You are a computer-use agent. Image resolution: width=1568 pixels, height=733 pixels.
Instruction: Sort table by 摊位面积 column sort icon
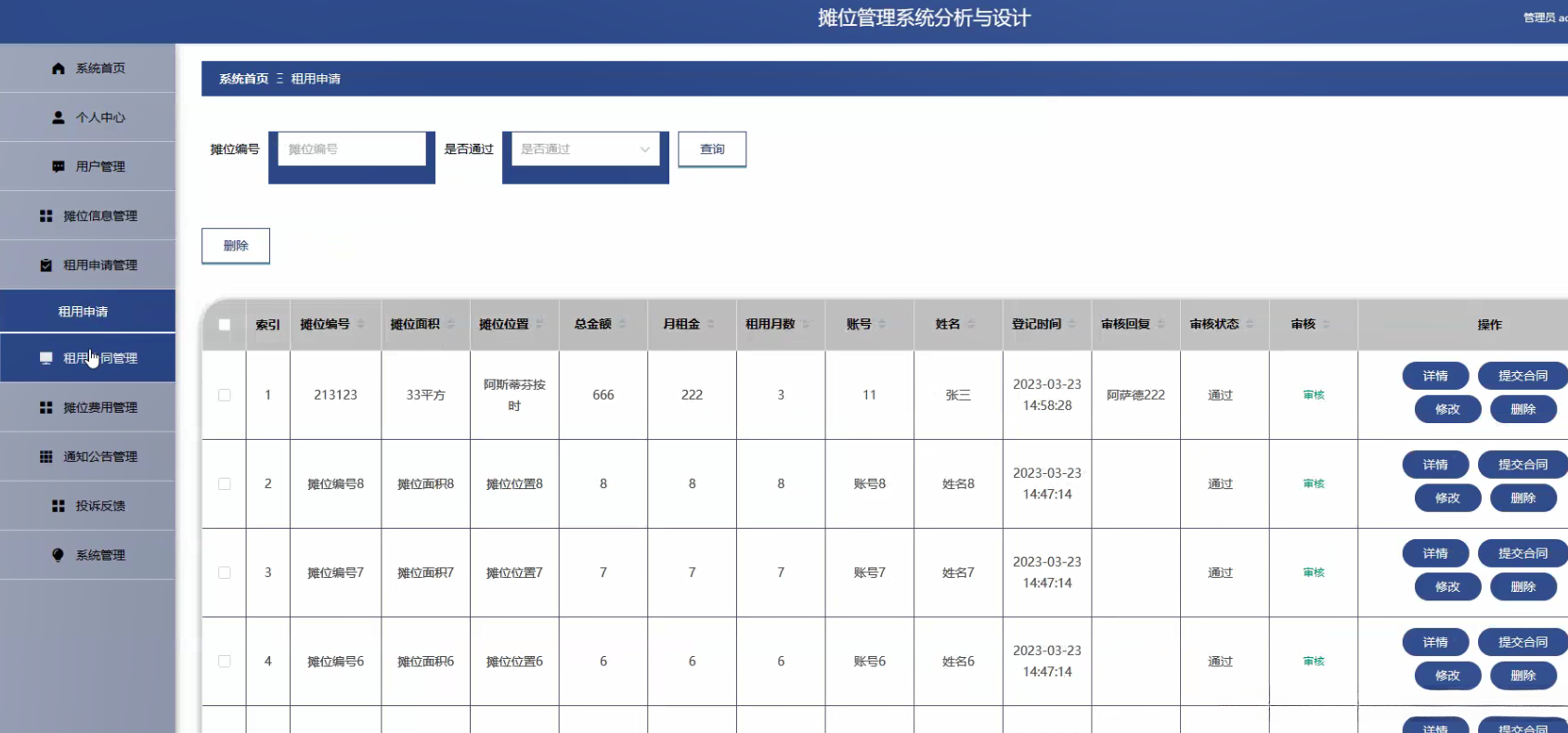click(450, 324)
